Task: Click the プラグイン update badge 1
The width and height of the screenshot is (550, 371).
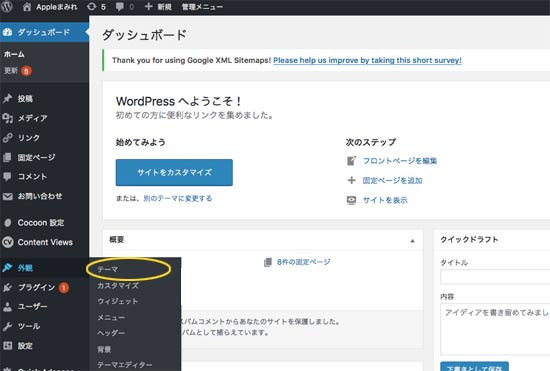Action: click(63, 288)
